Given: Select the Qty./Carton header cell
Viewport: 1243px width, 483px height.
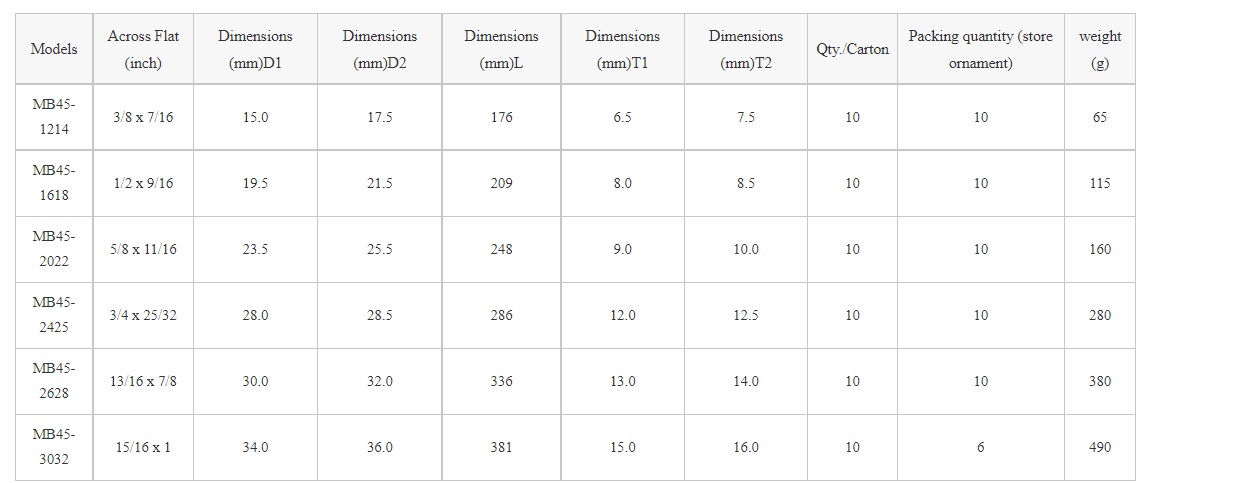Looking at the screenshot, I should [x=852, y=49].
